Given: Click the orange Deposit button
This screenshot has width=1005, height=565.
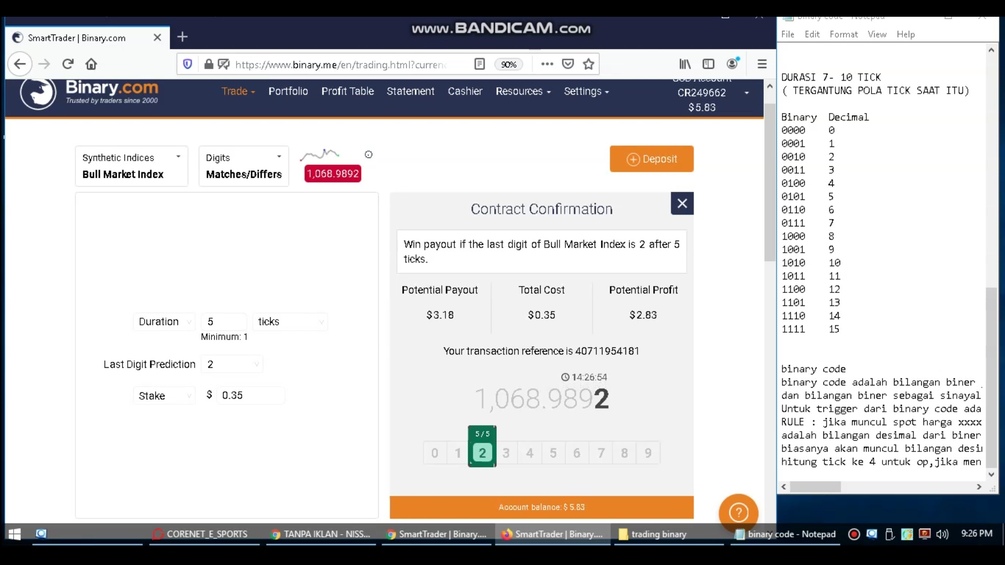Looking at the screenshot, I should [x=651, y=159].
